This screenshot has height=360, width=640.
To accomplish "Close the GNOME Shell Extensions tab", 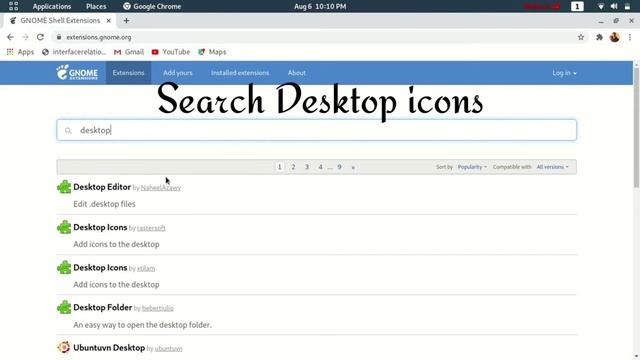I will point(109,20).
